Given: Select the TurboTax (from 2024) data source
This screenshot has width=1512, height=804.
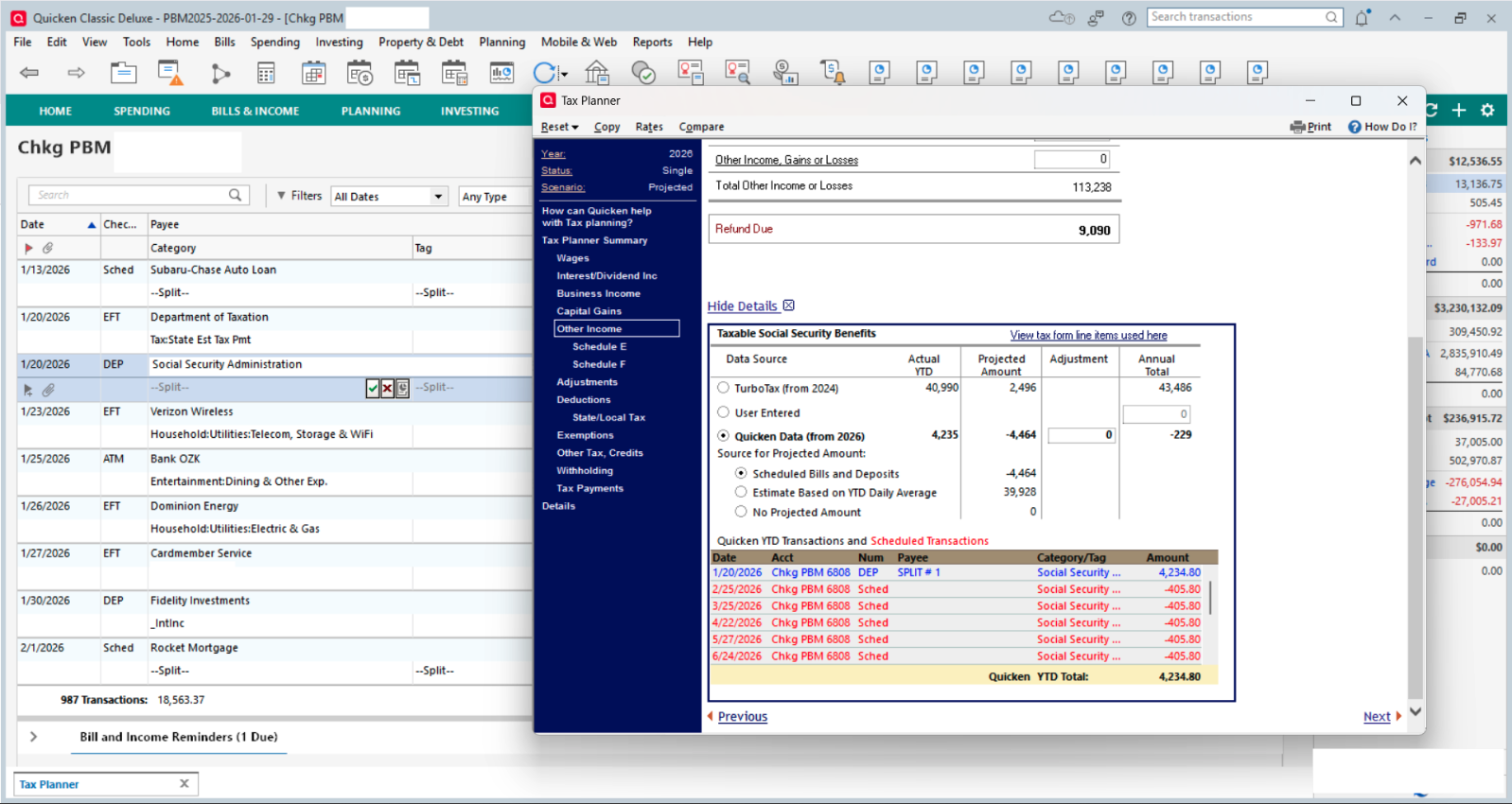Looking at the screenshot, I should coord(724,388).
